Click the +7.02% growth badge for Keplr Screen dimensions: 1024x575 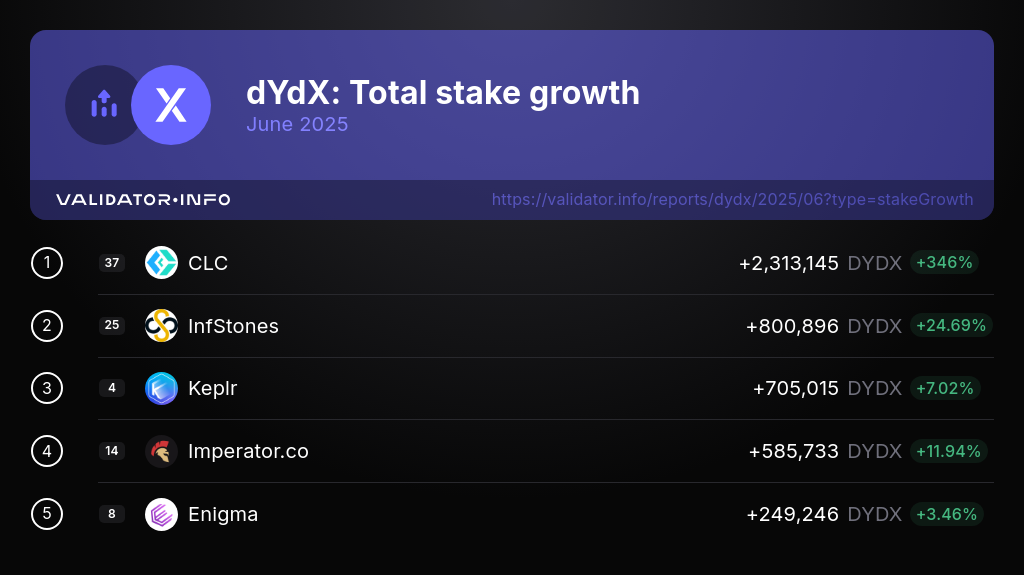click(944, 388)
